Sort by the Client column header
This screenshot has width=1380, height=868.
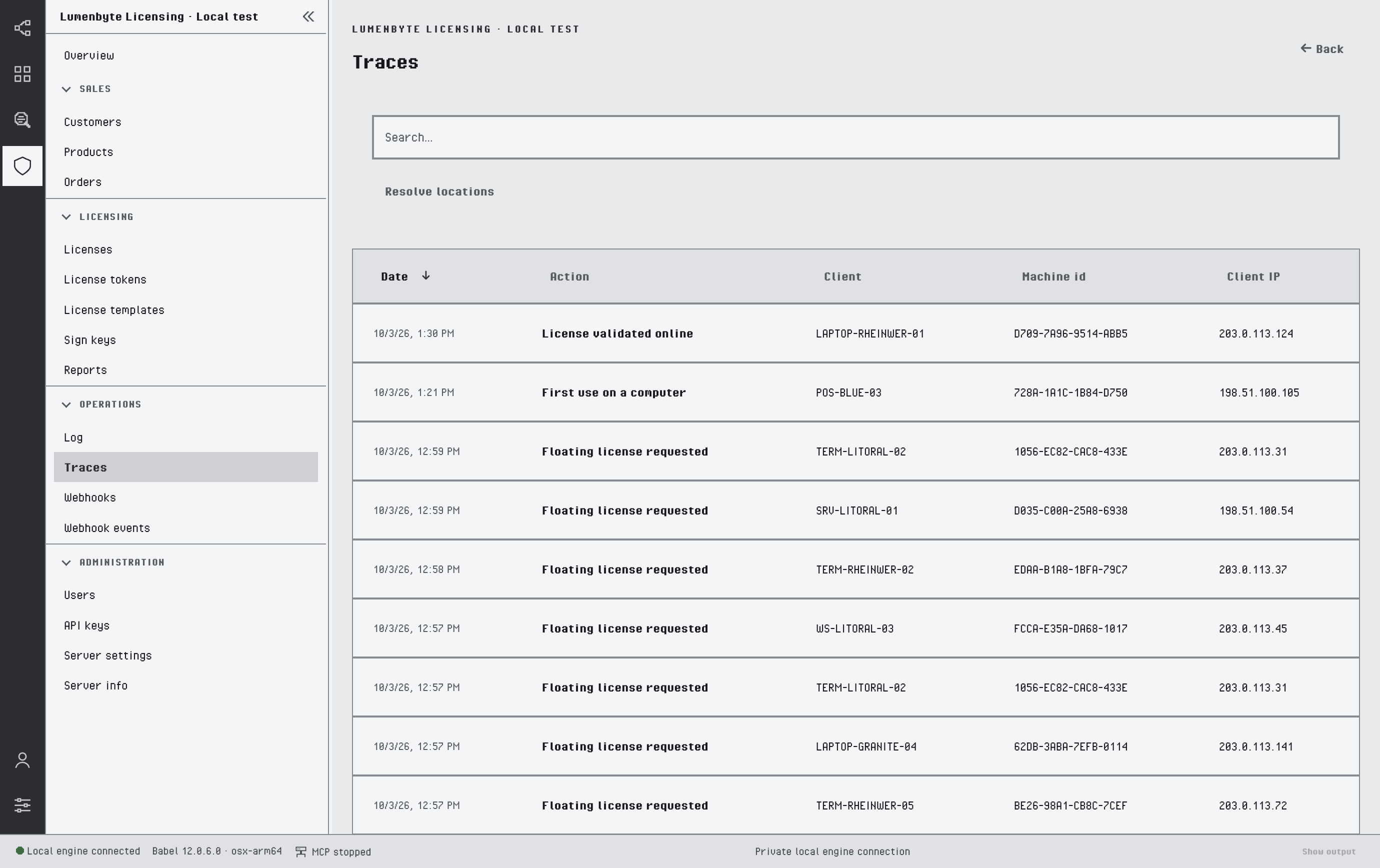click(x=842, y=276)
